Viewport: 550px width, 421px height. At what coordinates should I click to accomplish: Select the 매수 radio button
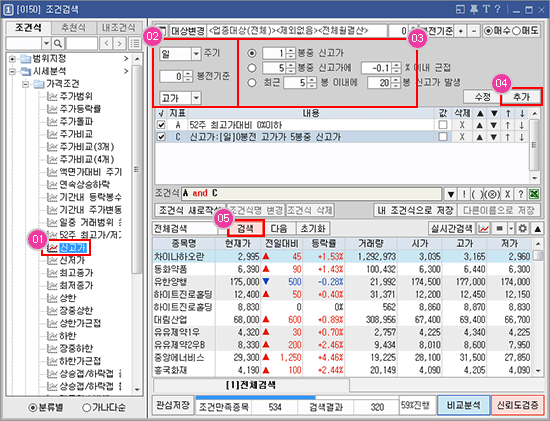click(x=488, y=31)
